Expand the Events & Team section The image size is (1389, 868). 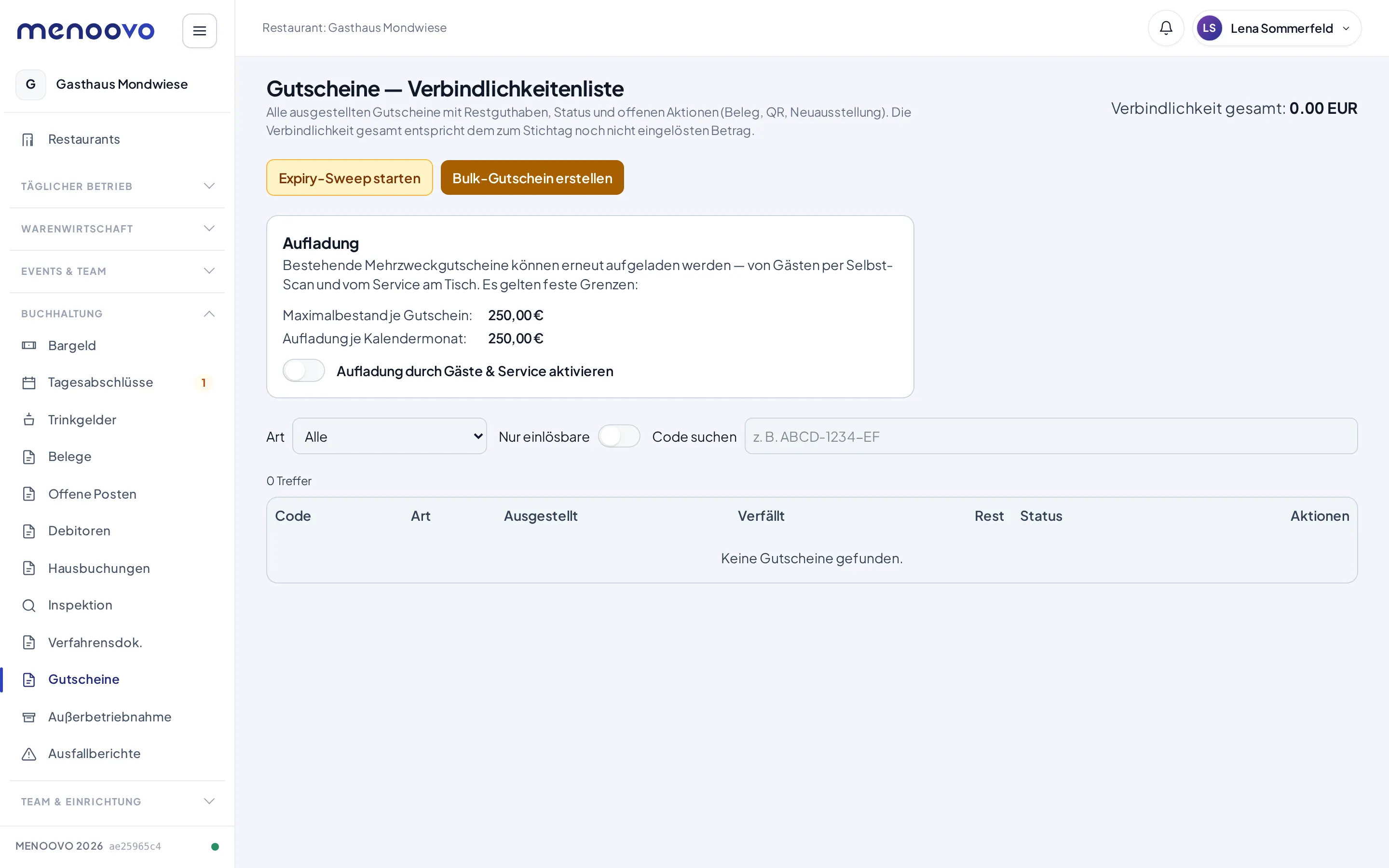click(117, 271)
